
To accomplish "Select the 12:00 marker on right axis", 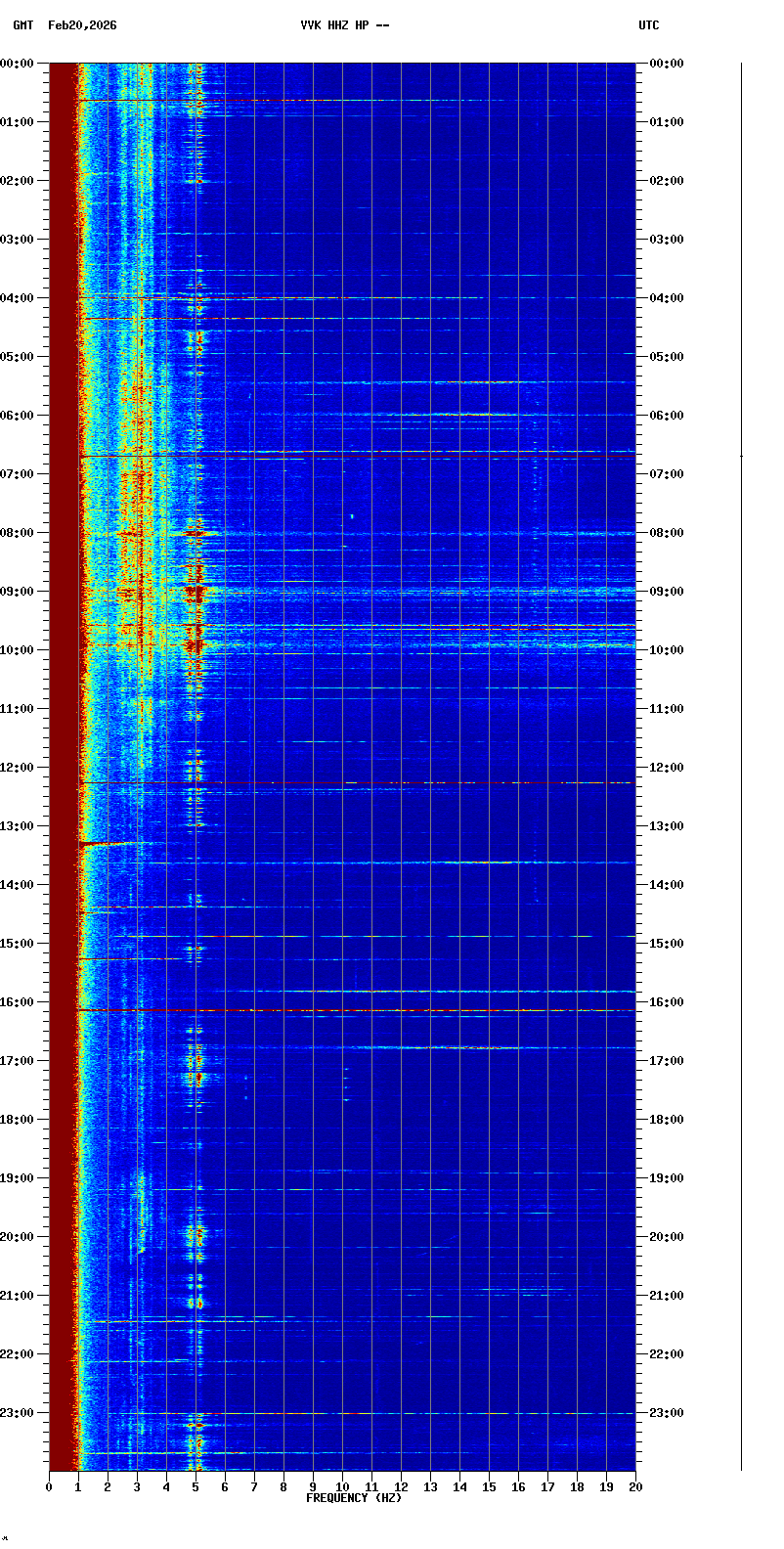I will pyautogui.click(x=667, y=768).
